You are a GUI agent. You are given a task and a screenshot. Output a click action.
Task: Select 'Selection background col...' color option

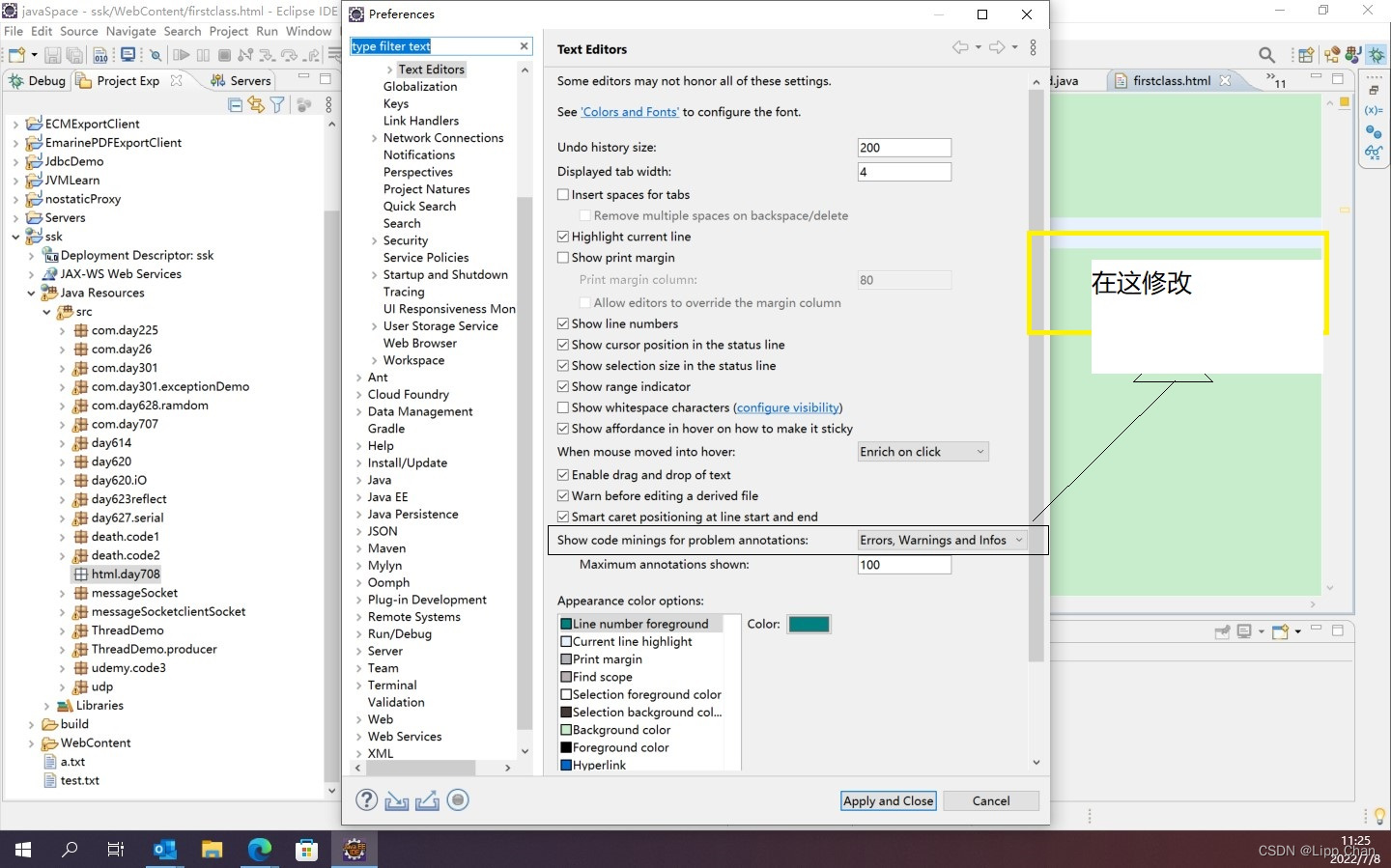640,713
